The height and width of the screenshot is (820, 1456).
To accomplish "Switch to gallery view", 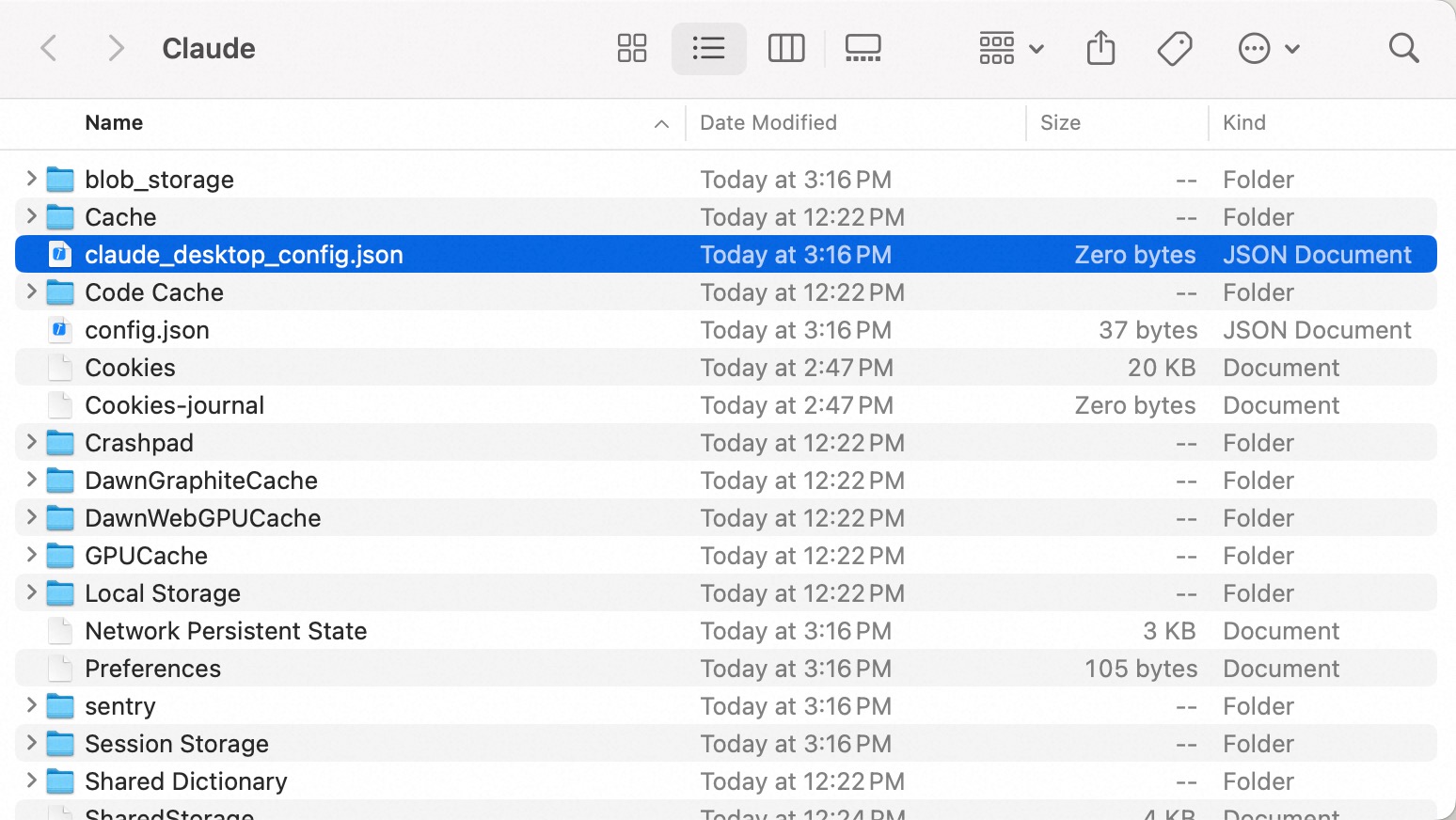I will (863, 48).
